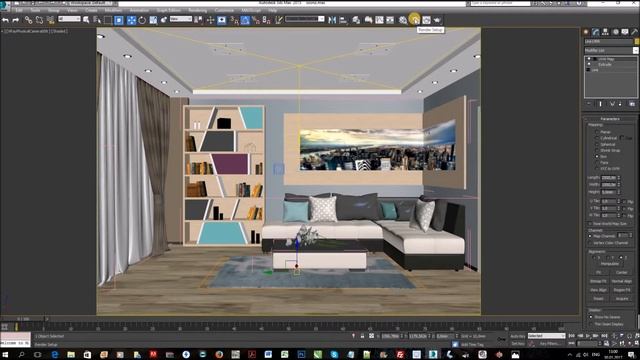The height and width of the screenshot is (360, 640).
Task: Click the Fit alignment button
Action: (x=598, y=272)
